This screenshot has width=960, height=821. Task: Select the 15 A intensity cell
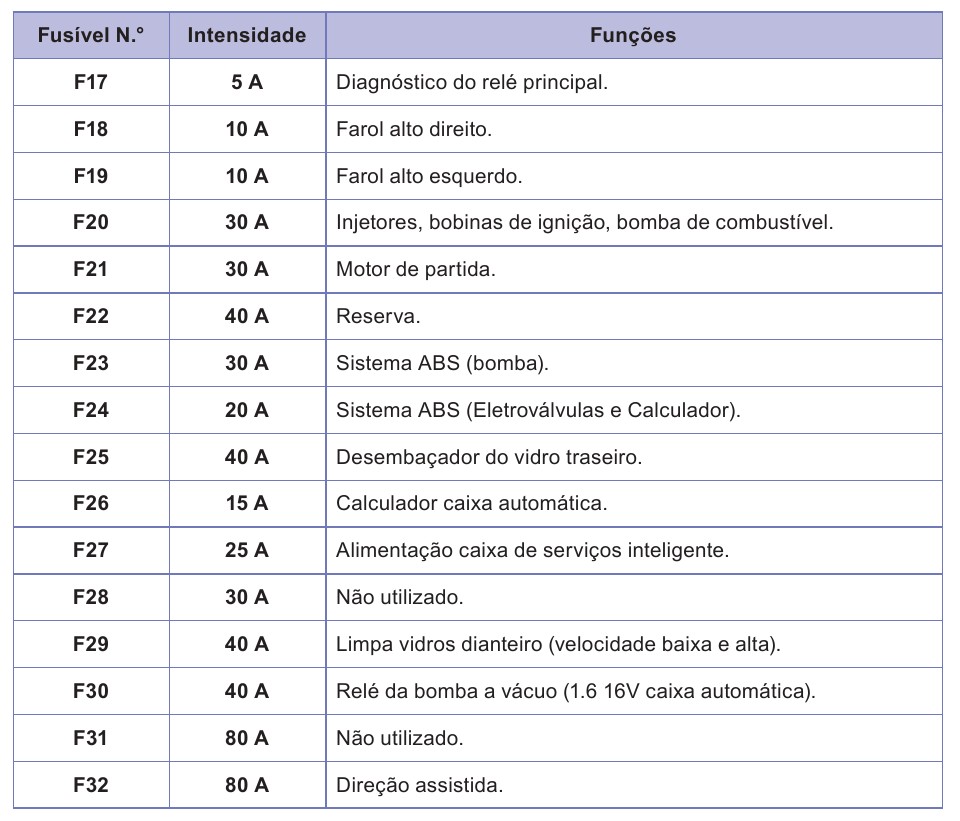point(246,503)
